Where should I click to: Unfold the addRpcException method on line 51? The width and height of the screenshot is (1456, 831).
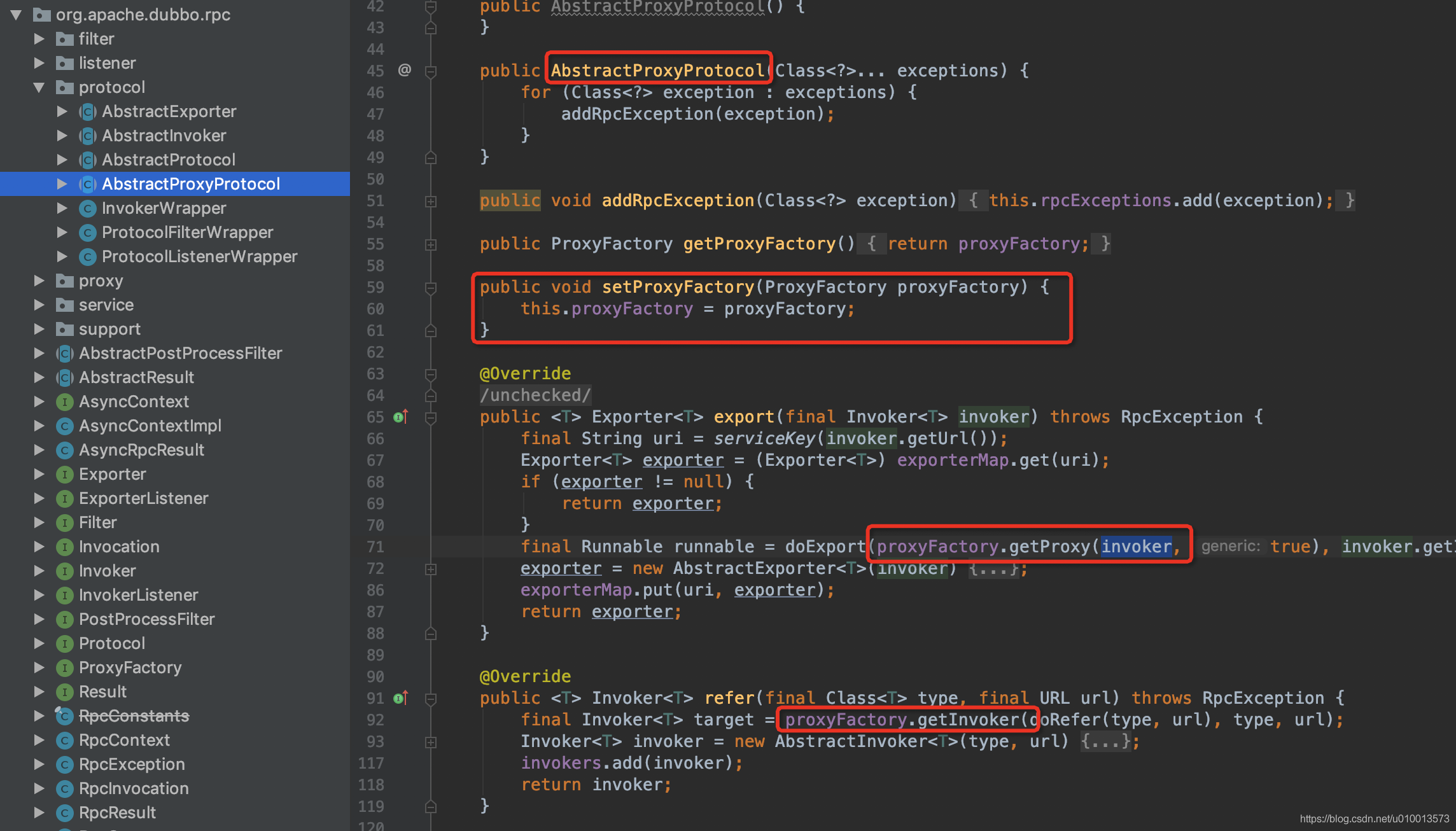pos(431,202)
